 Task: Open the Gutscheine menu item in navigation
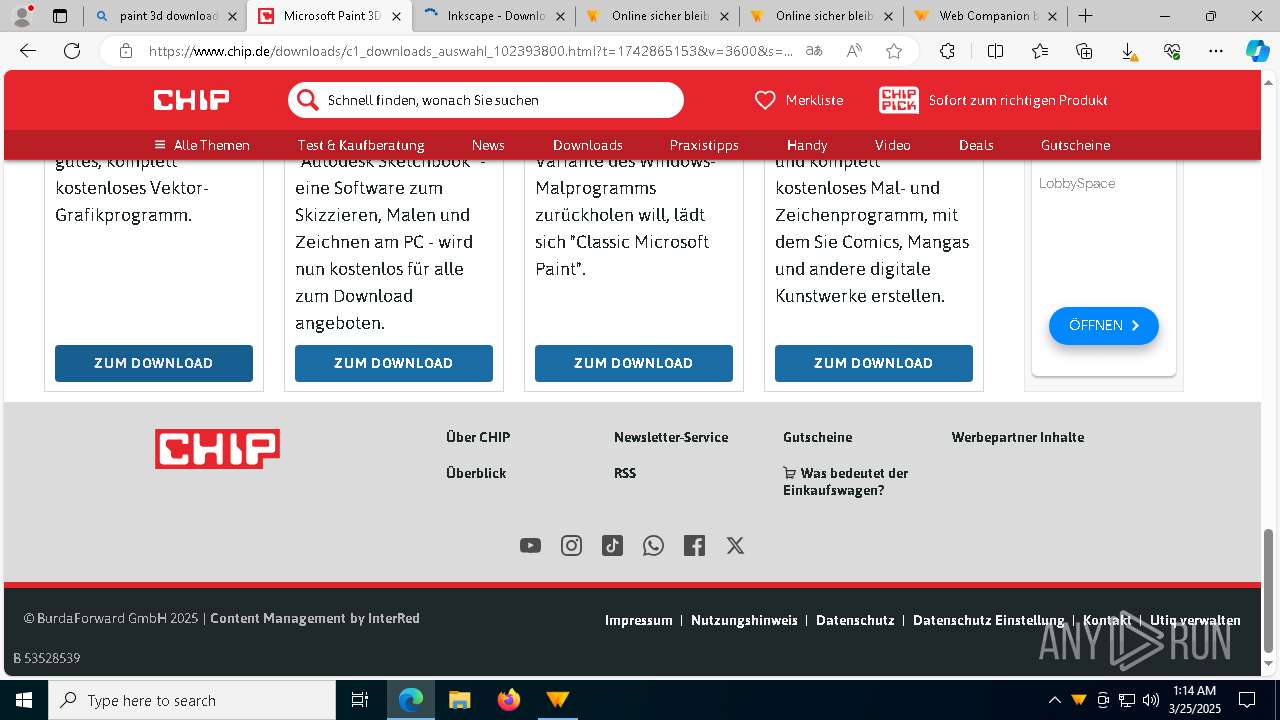pyautogui.click(x=1075, y=145)
